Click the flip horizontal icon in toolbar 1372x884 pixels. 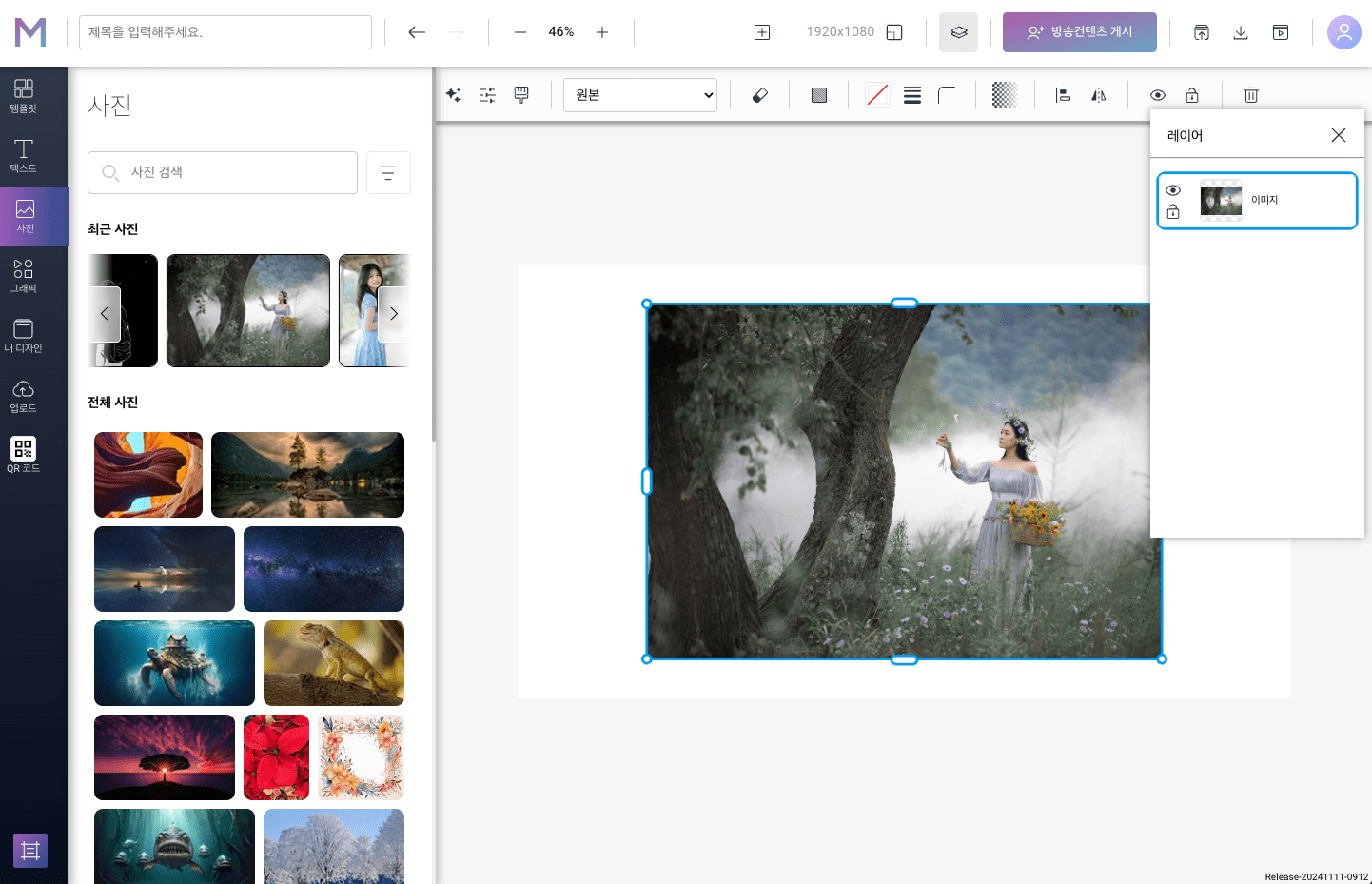coord(1099,95)
